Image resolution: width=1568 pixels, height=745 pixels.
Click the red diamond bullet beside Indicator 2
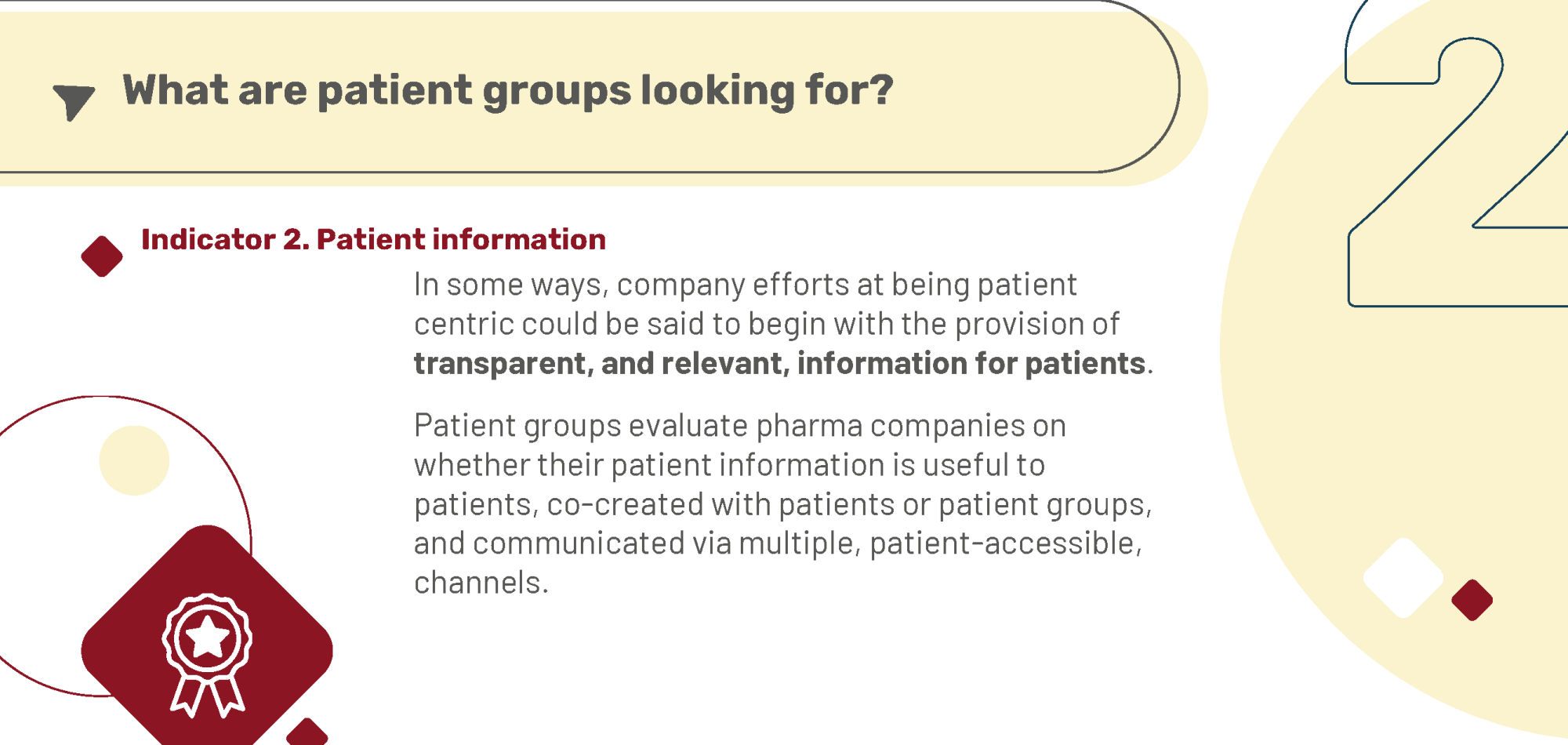[102, 256]
